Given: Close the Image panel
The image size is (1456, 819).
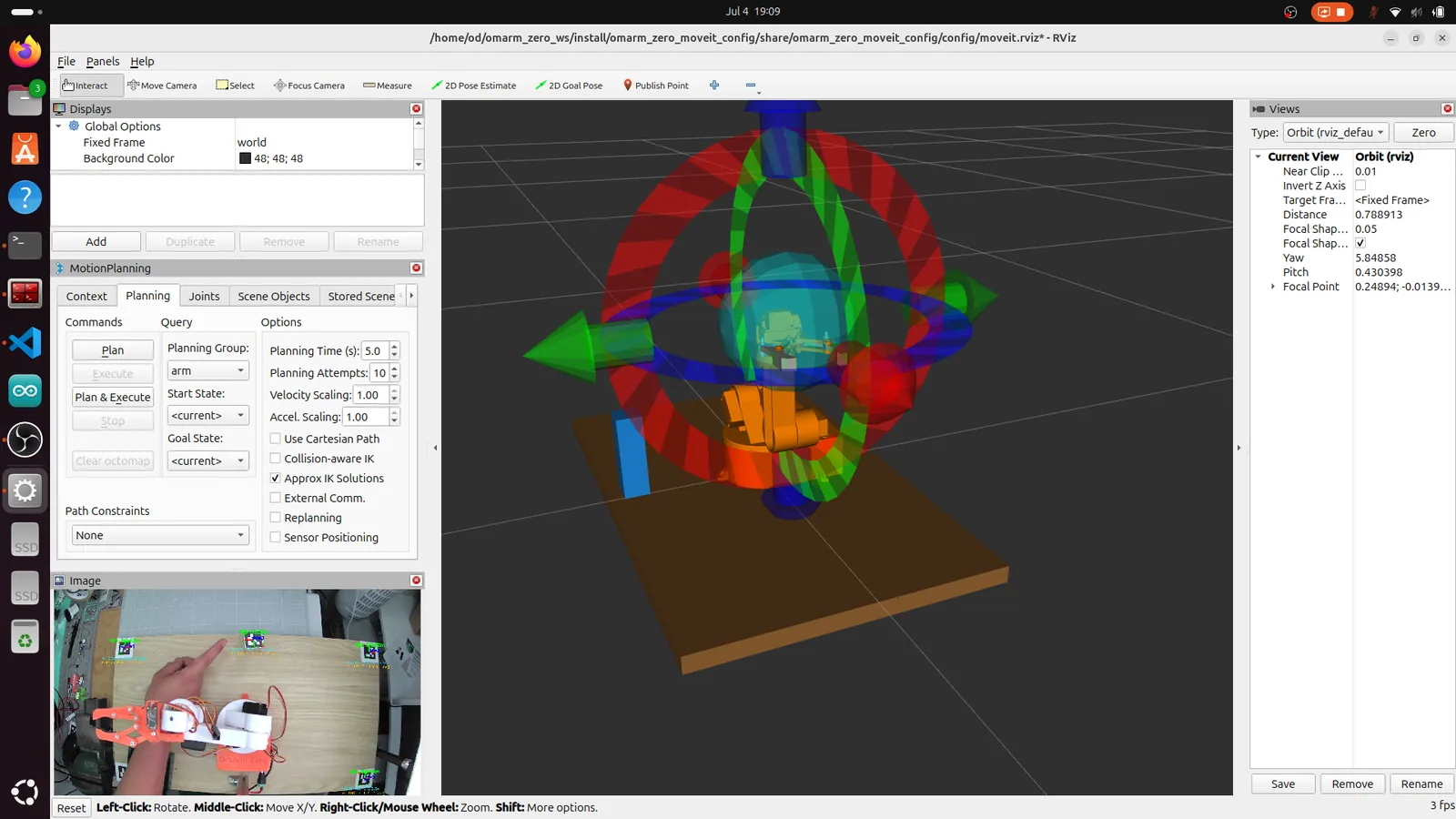Looking at the screenshot, I should [416, 580].
